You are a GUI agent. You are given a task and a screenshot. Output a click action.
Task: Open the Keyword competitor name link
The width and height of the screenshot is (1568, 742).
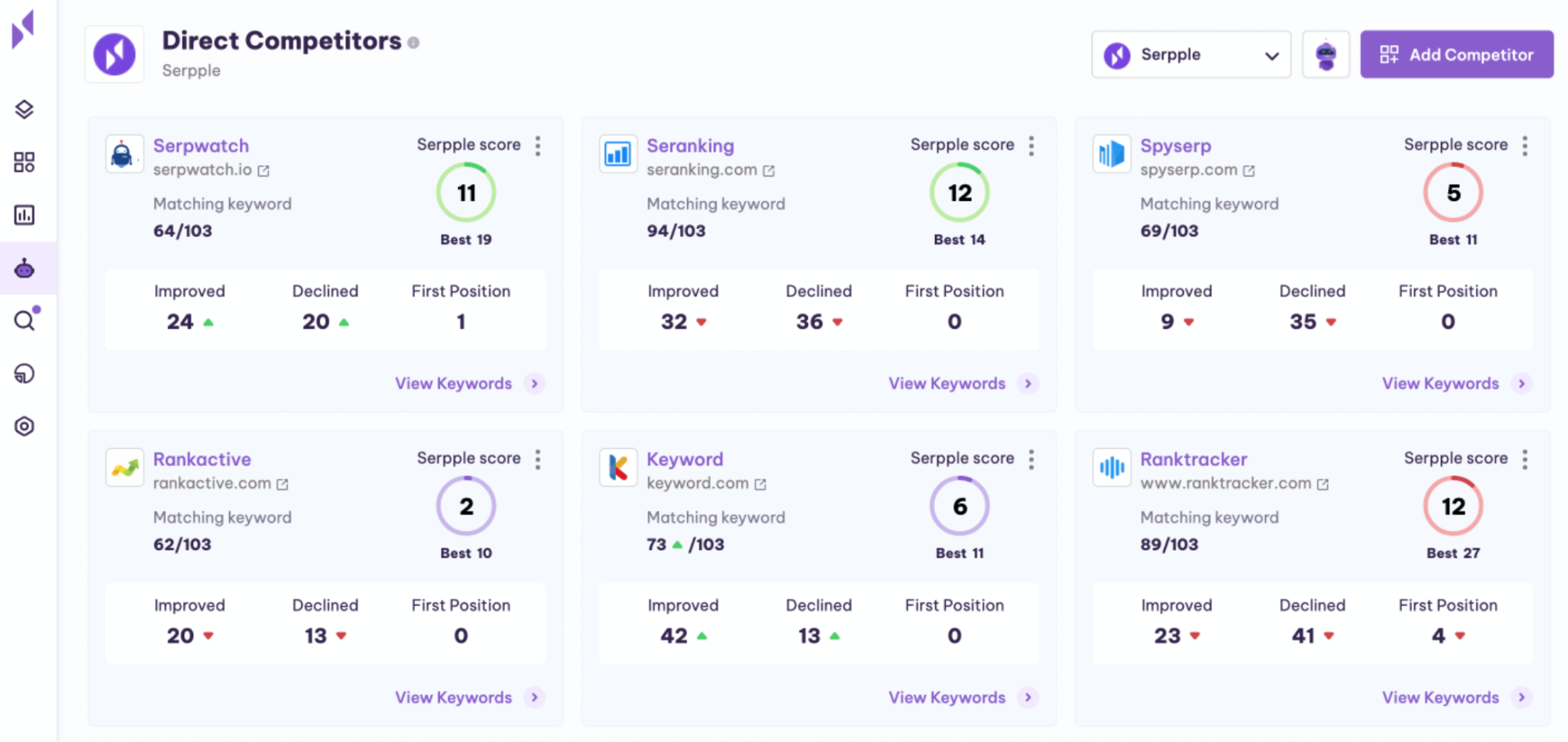[685, 460]
